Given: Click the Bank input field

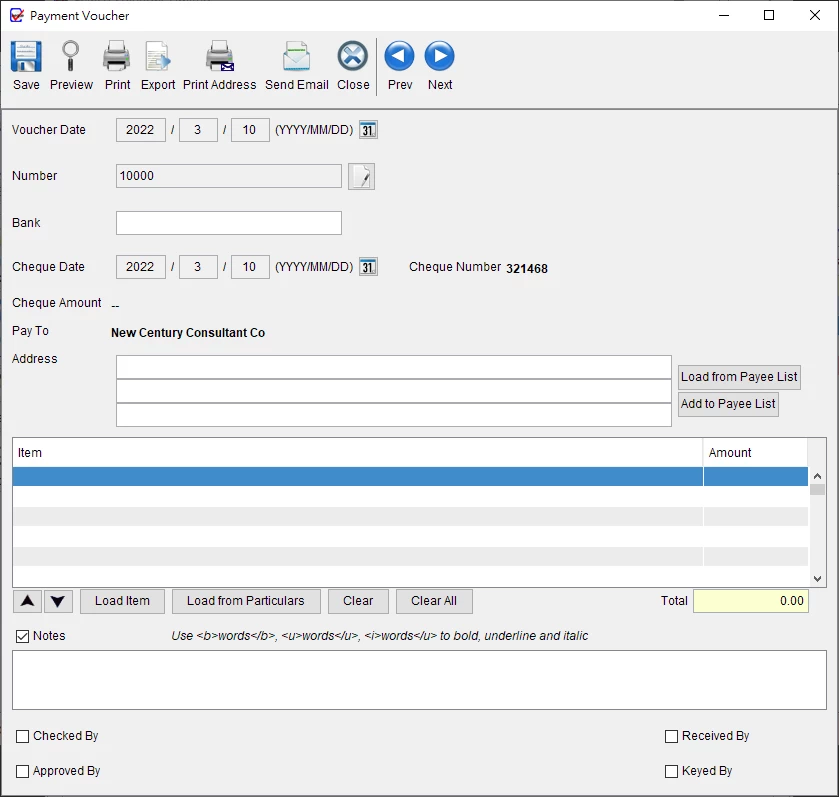Looking at the screenshot, I should pos(229,223).
